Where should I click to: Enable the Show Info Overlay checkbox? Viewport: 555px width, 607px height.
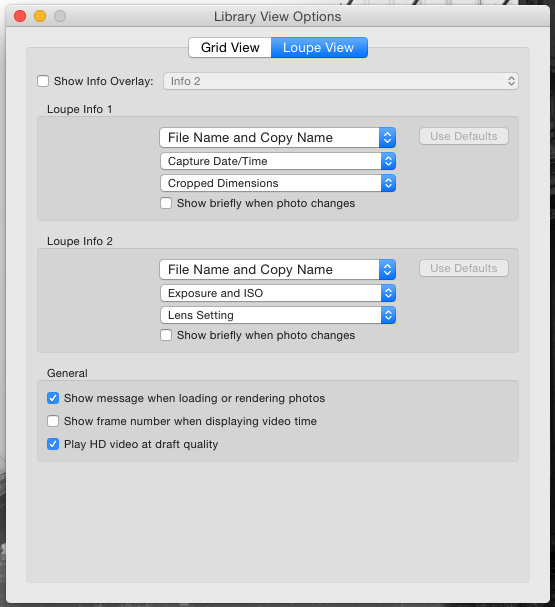(x=43, y=81)
